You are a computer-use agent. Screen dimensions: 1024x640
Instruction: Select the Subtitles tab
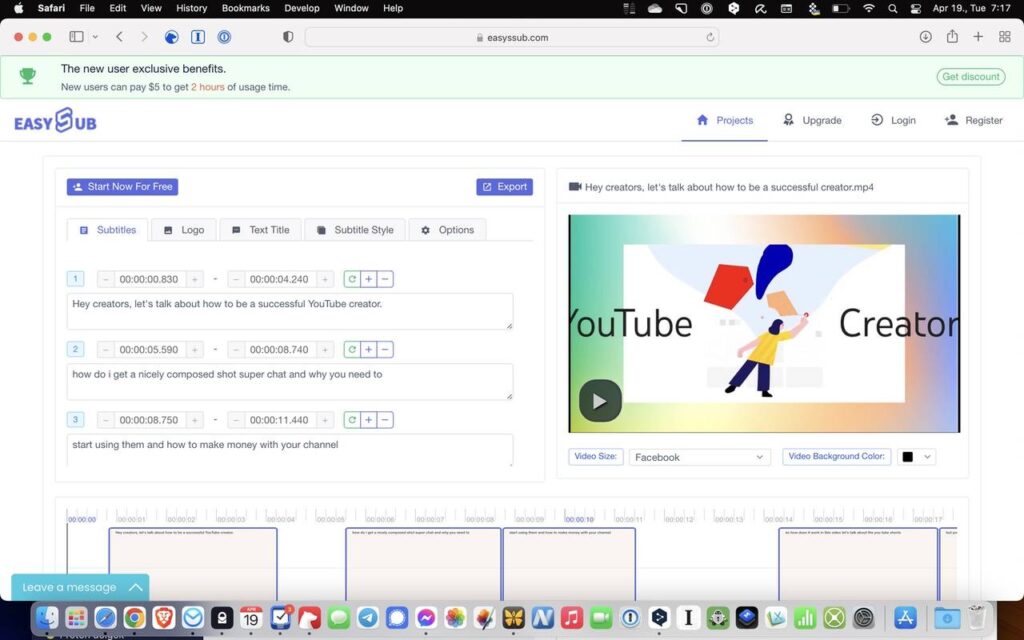point(108,230)
